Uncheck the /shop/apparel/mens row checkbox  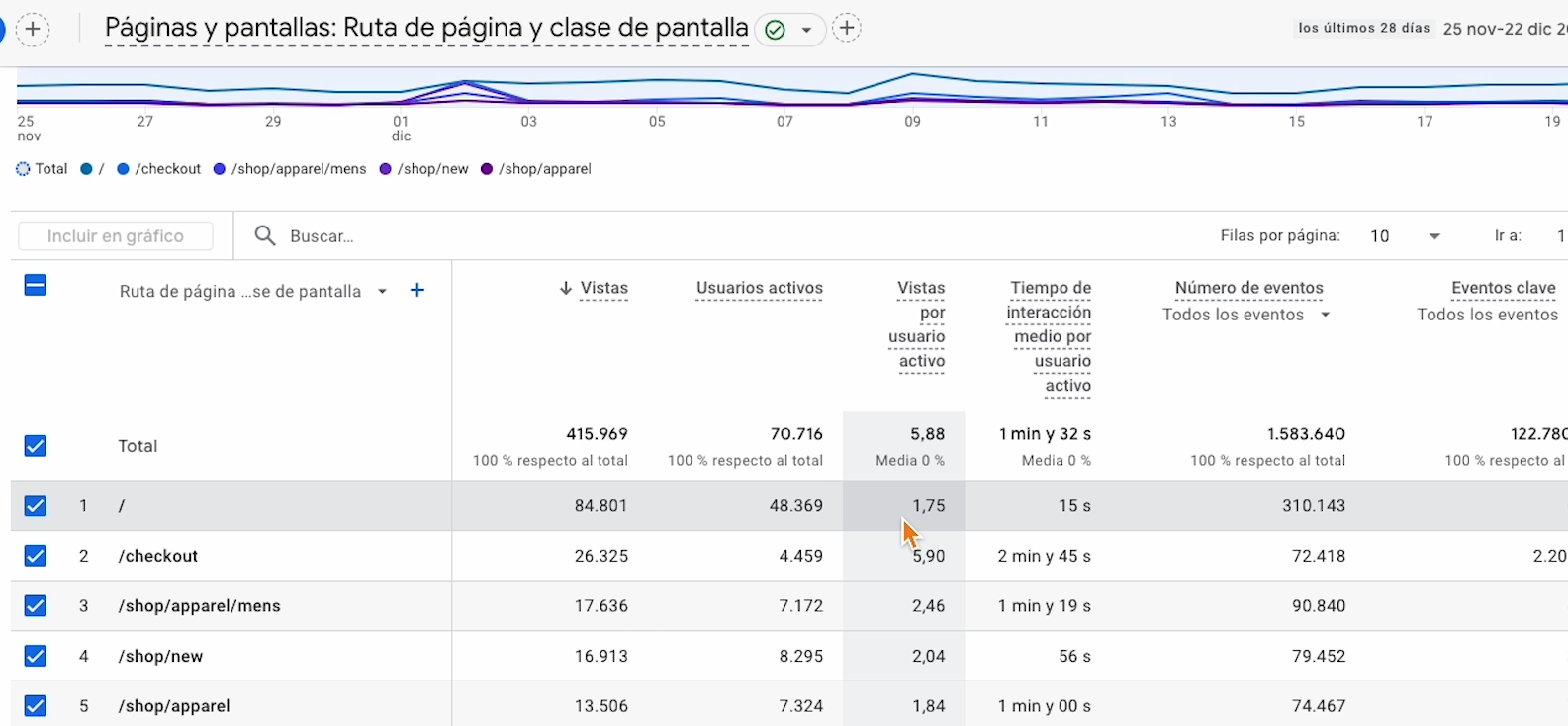coord(36,605)
